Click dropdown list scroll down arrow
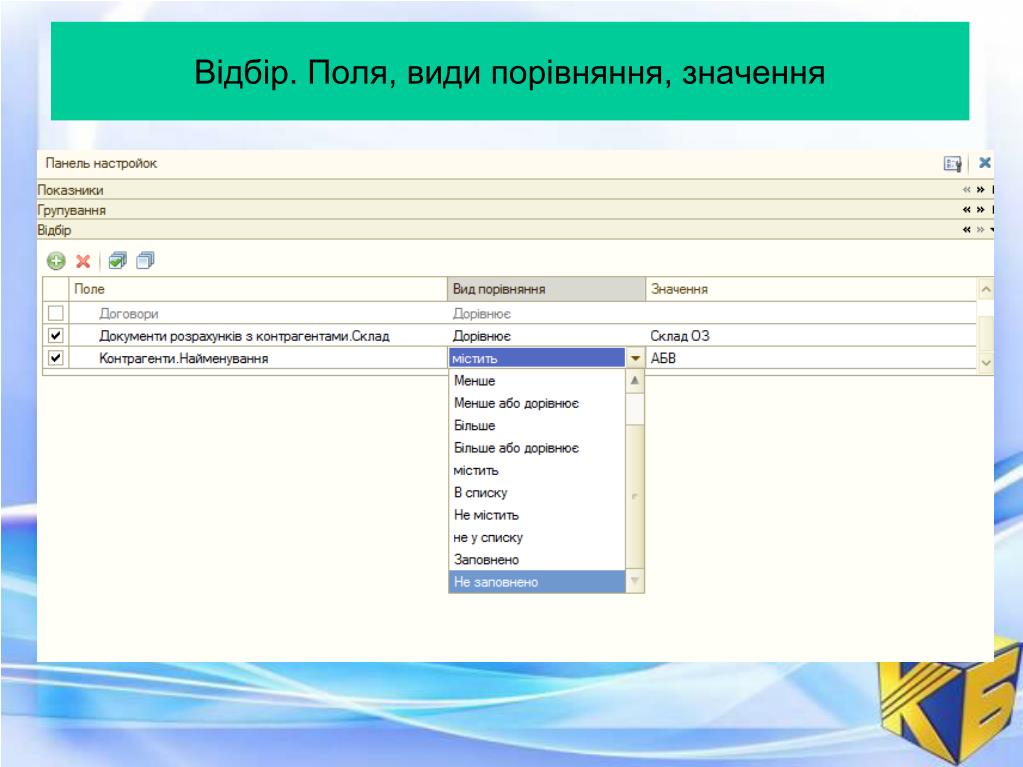The height and width of the screenshot is (767, 1023). pos(634,580)
